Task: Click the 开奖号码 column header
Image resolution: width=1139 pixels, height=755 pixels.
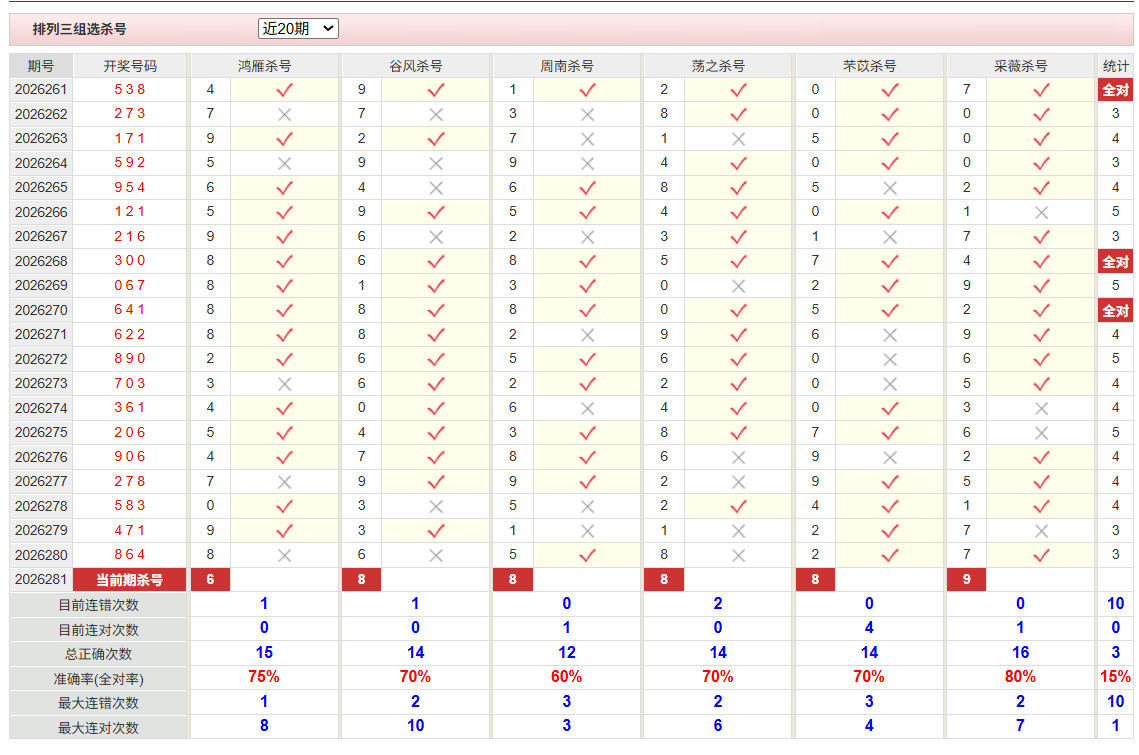Action: 130,66
